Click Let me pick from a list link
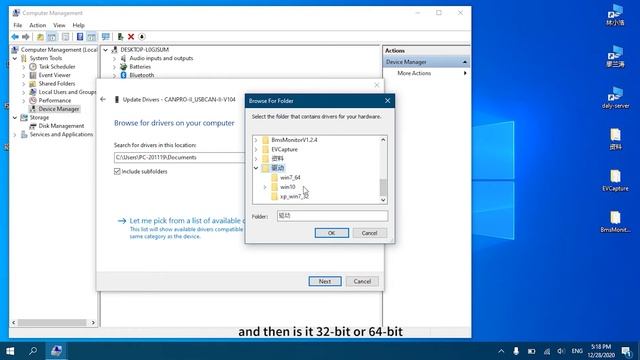This screenshot has height=360, width=640. 186,220
